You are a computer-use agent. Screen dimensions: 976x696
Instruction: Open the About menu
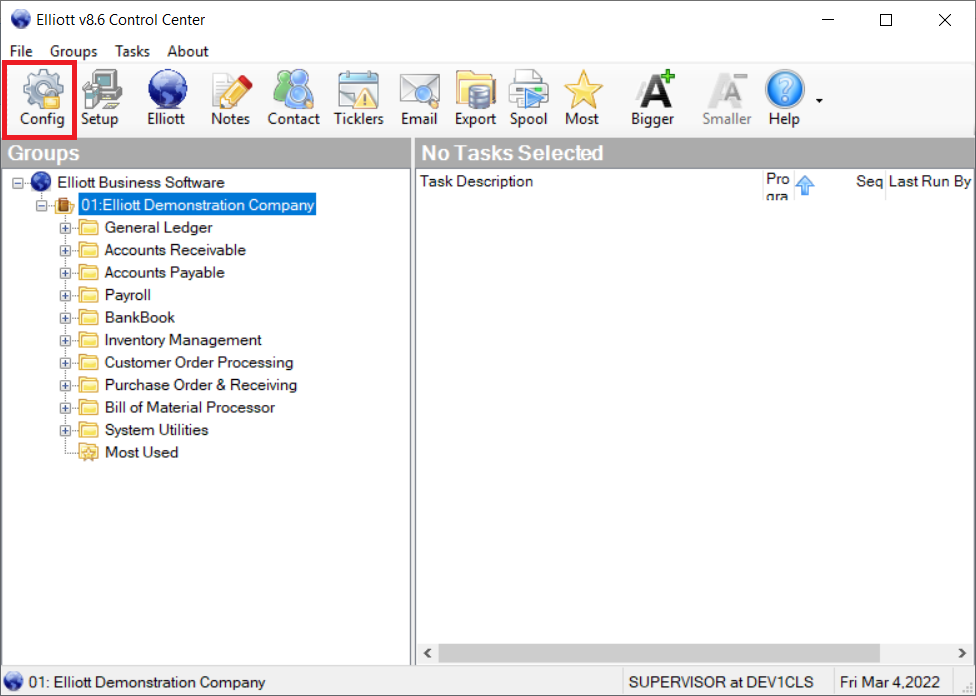click(x=187, y=51)
